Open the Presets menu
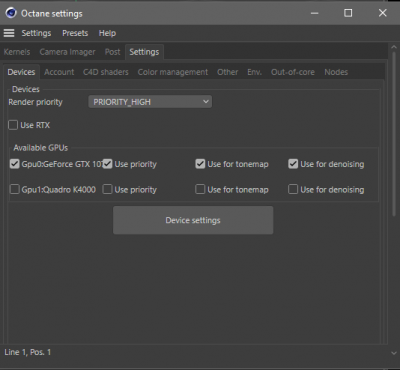Screen dimensions: 400x370 75,33
